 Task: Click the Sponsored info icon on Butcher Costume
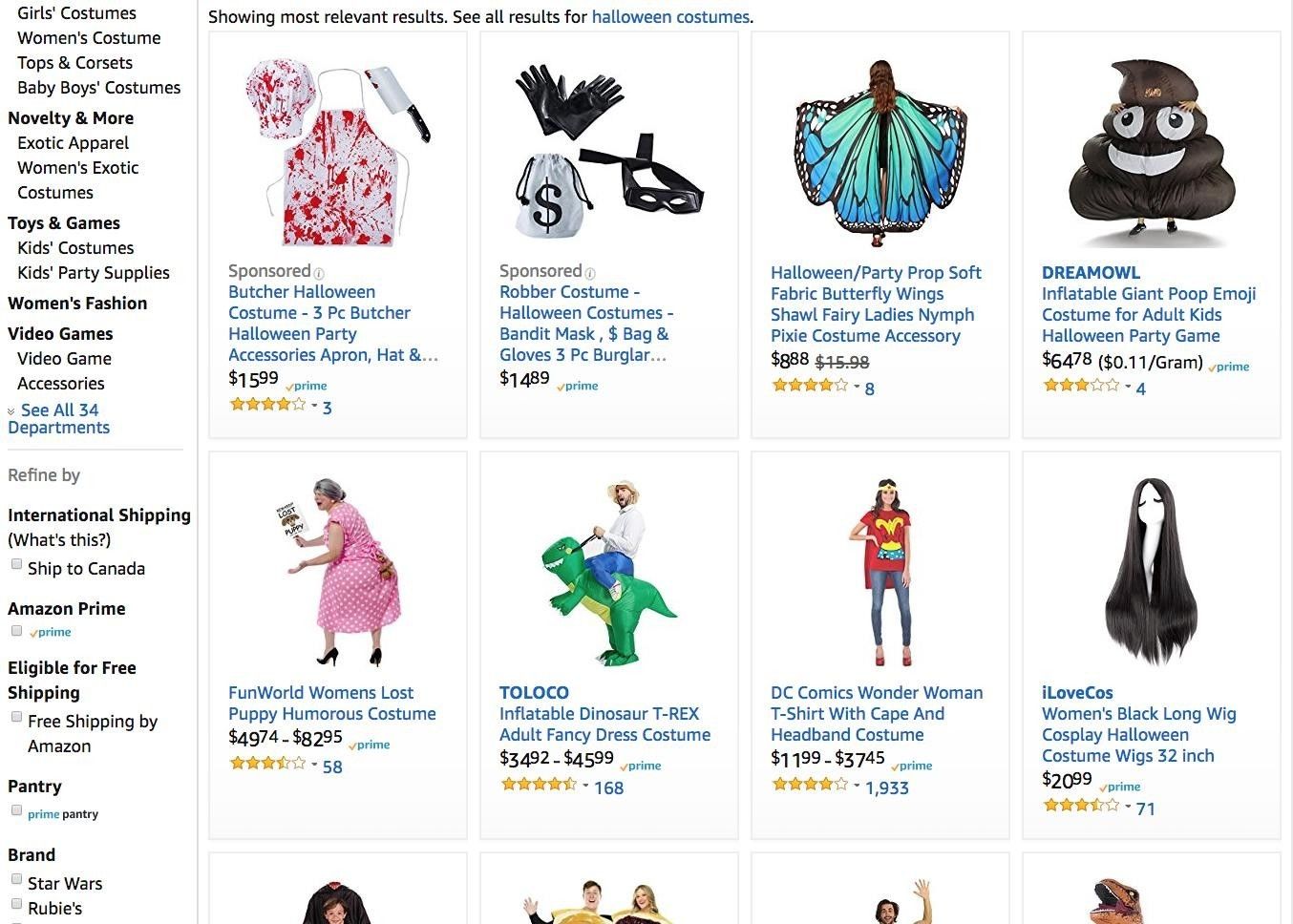click(x=319, y=273)
